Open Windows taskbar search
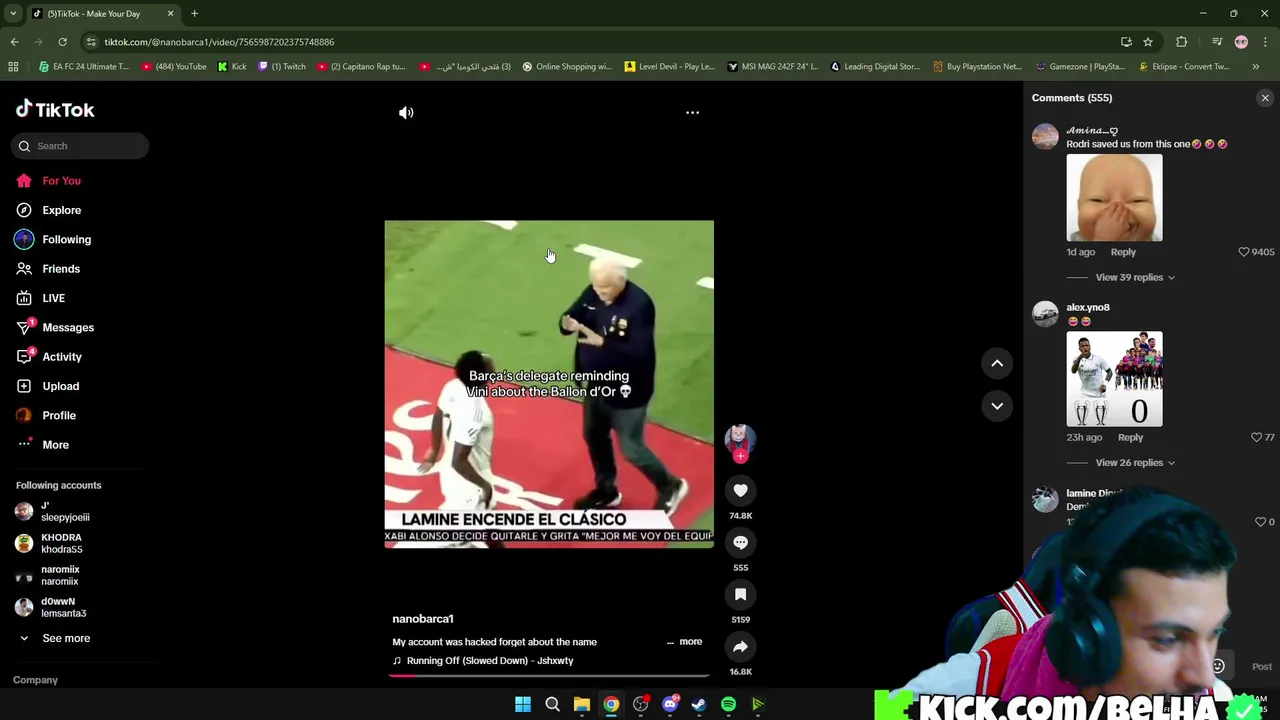Screen dimensions: 1280x720 click(552, 704)
